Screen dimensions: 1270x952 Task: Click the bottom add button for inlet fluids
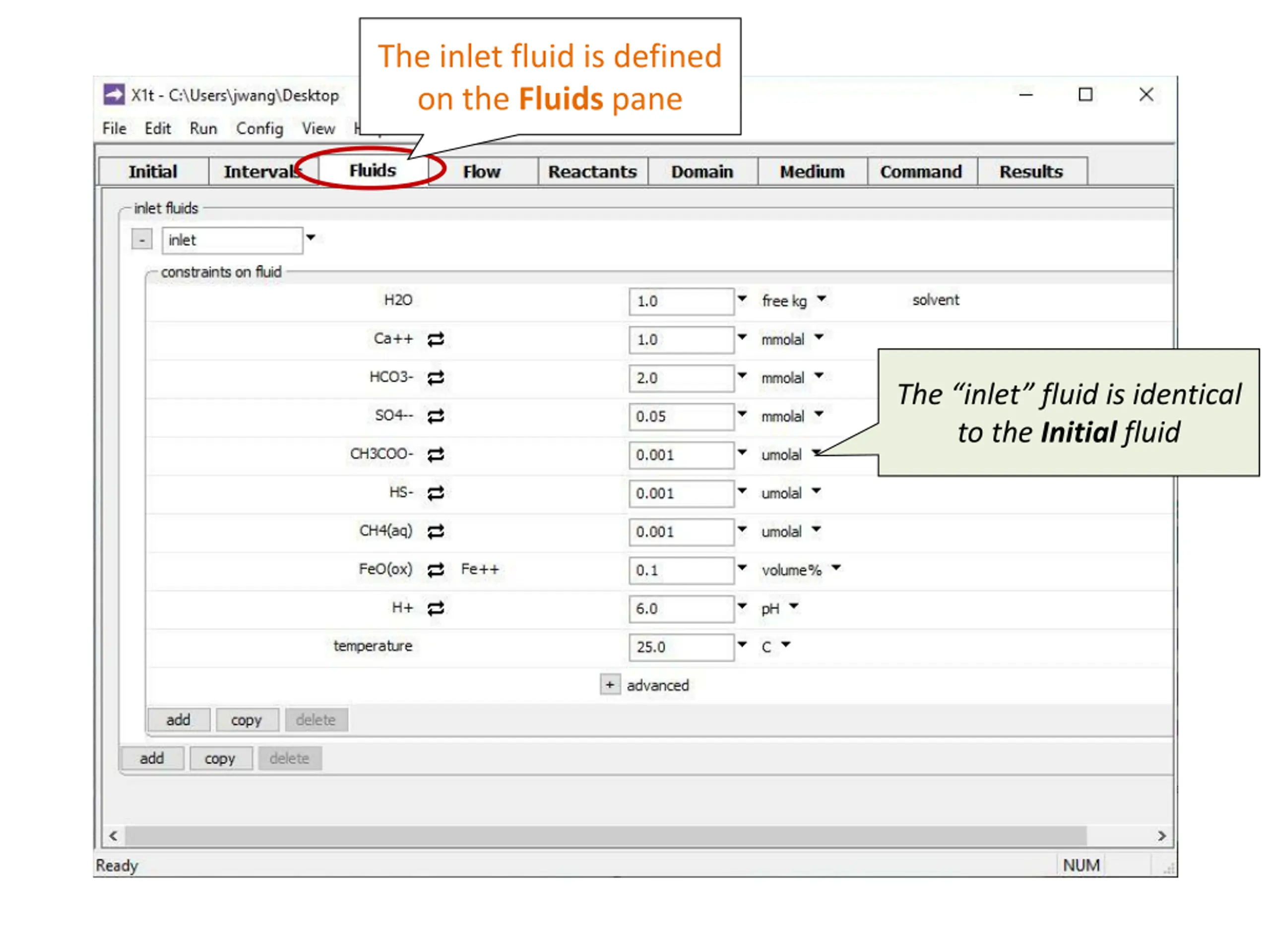tap(152, 759)
